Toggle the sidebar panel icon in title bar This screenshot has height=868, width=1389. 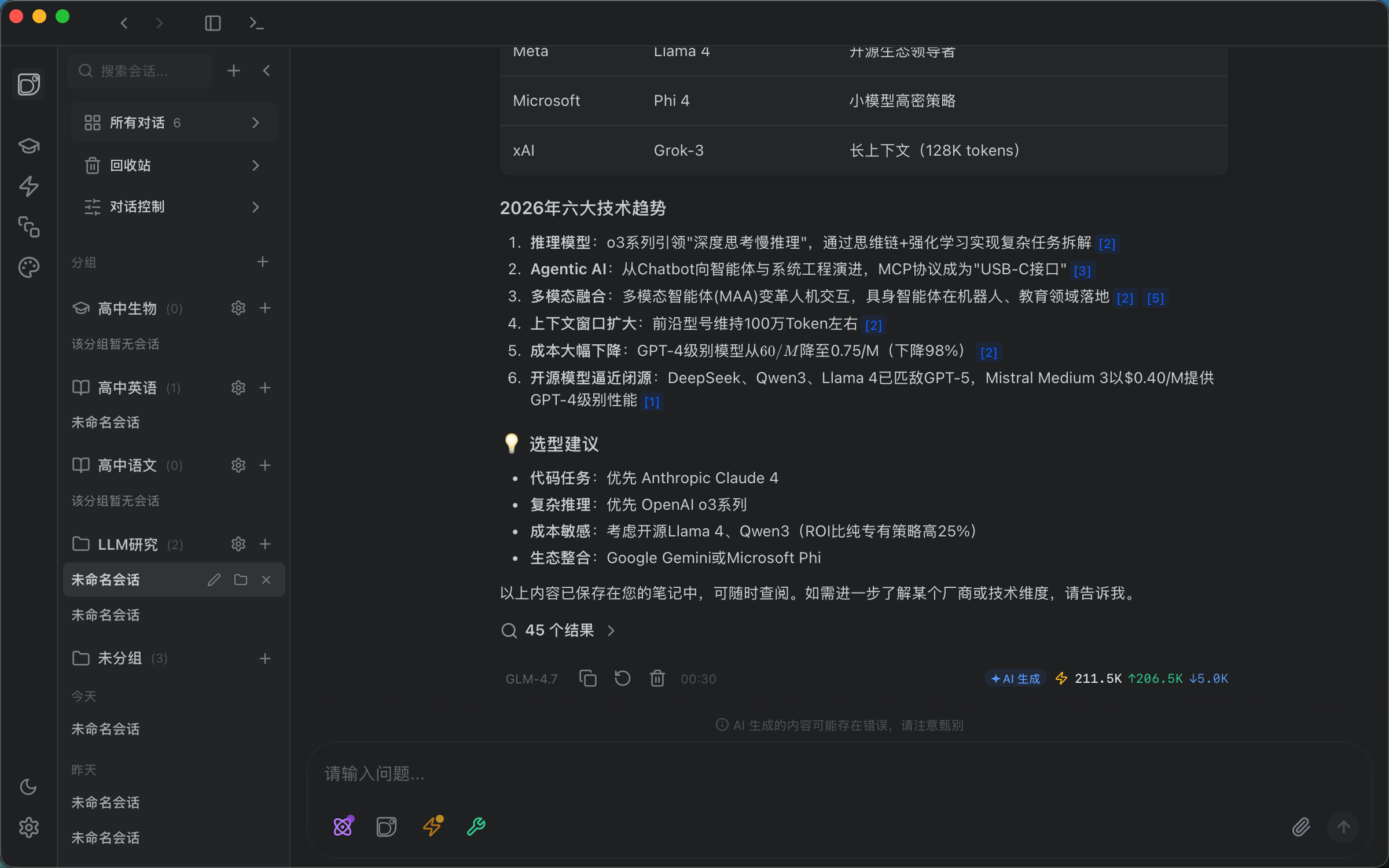click(213, 23)
